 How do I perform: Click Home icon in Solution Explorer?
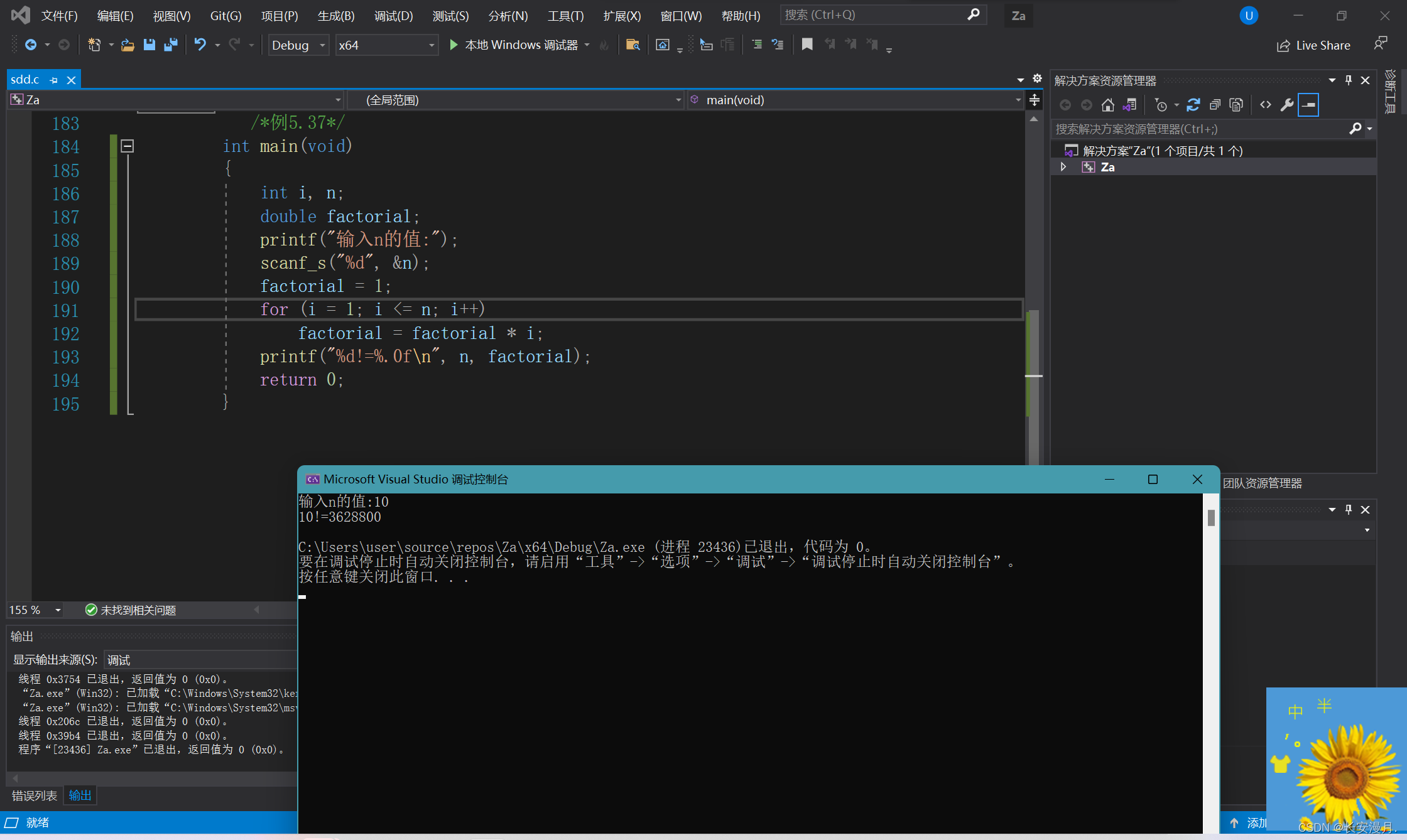tap(1108, 105)
